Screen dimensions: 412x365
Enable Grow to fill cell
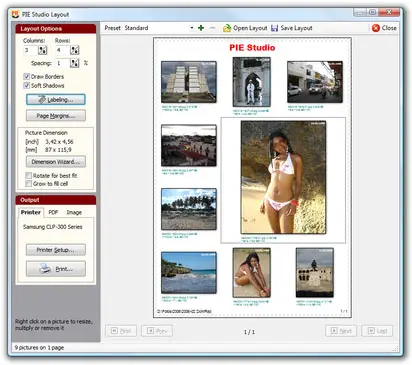pyautogui.click(x=29, y=184)
